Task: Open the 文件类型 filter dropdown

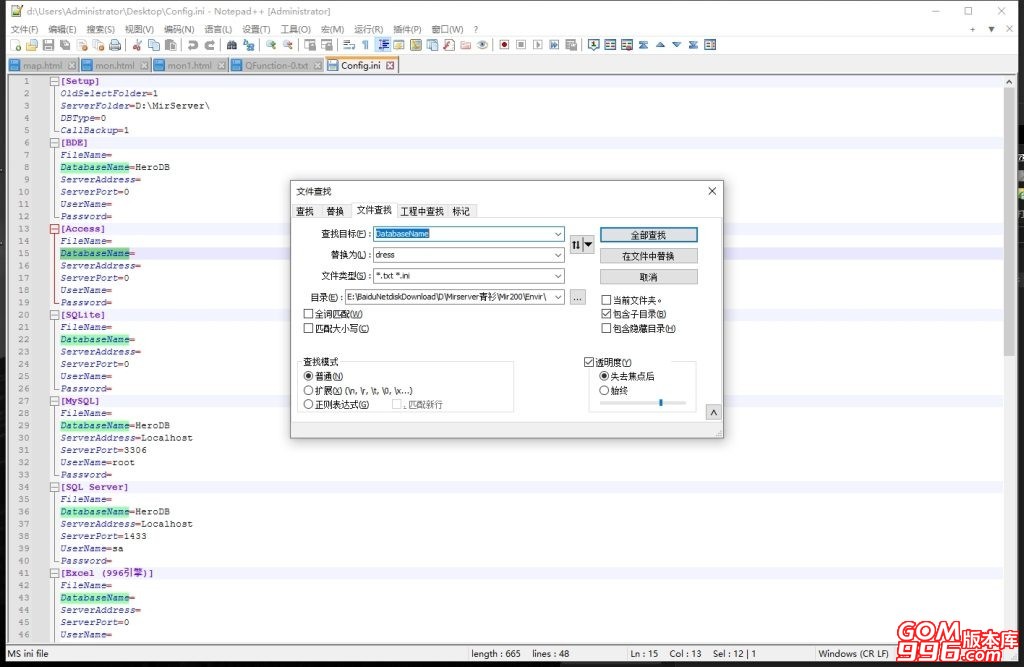Action: point(559,276)
